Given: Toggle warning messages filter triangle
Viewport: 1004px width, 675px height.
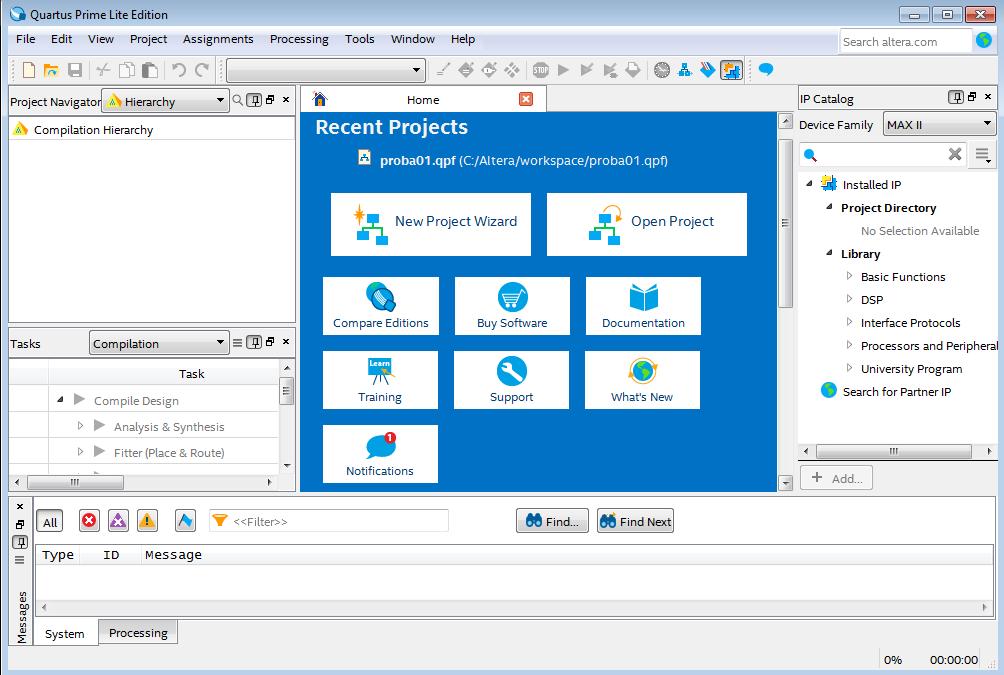Looking at the screenshot, I should coord(147,521).
